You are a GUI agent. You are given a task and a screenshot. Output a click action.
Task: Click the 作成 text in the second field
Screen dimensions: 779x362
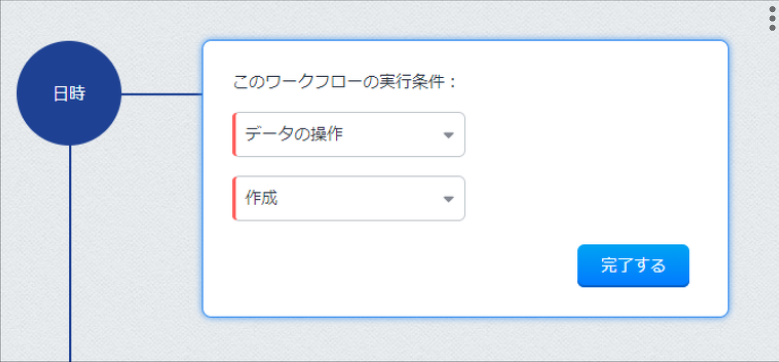pyautogui.click(x=261, y=198)
